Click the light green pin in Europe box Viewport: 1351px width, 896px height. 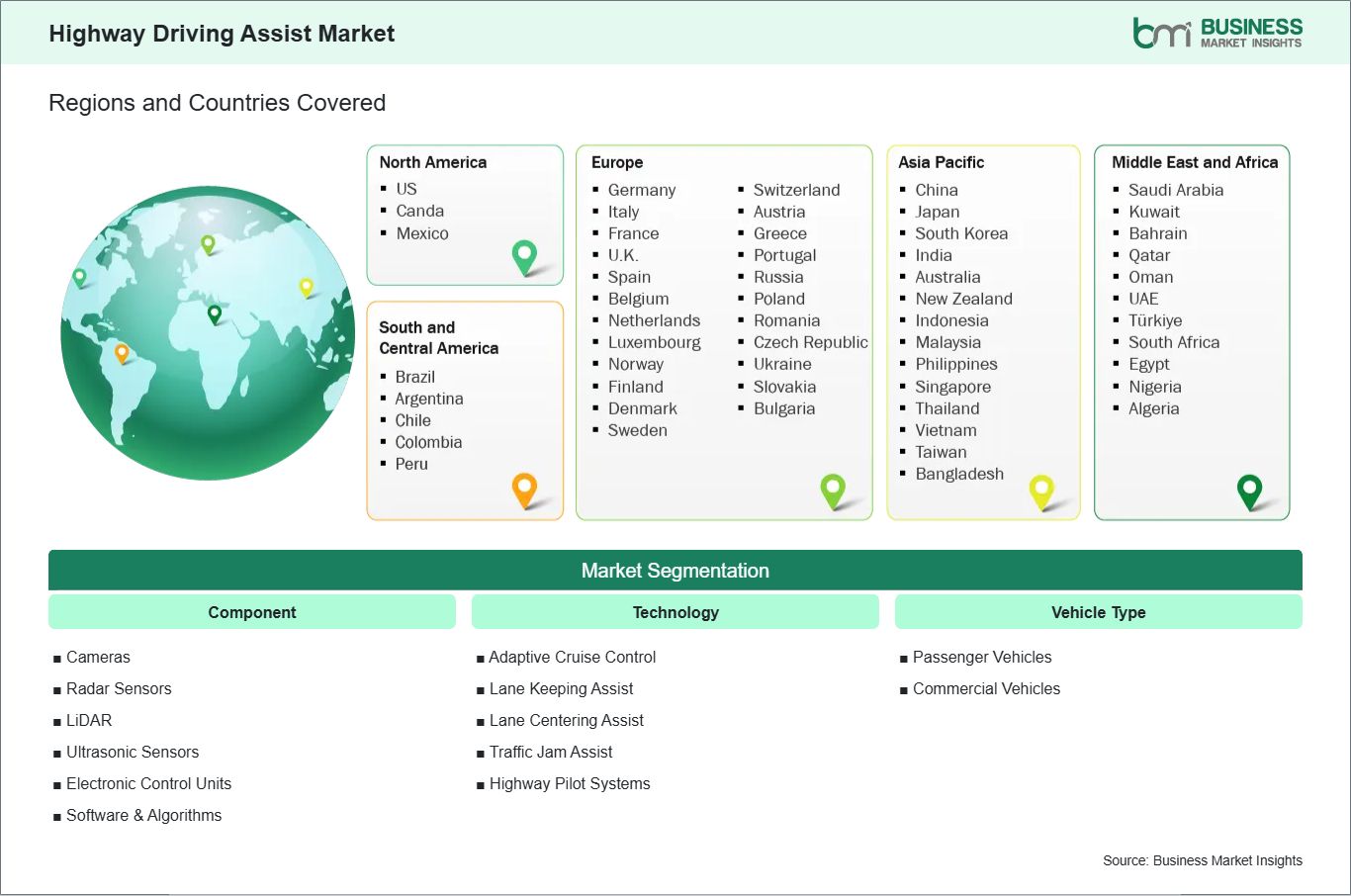click(833, 491)
